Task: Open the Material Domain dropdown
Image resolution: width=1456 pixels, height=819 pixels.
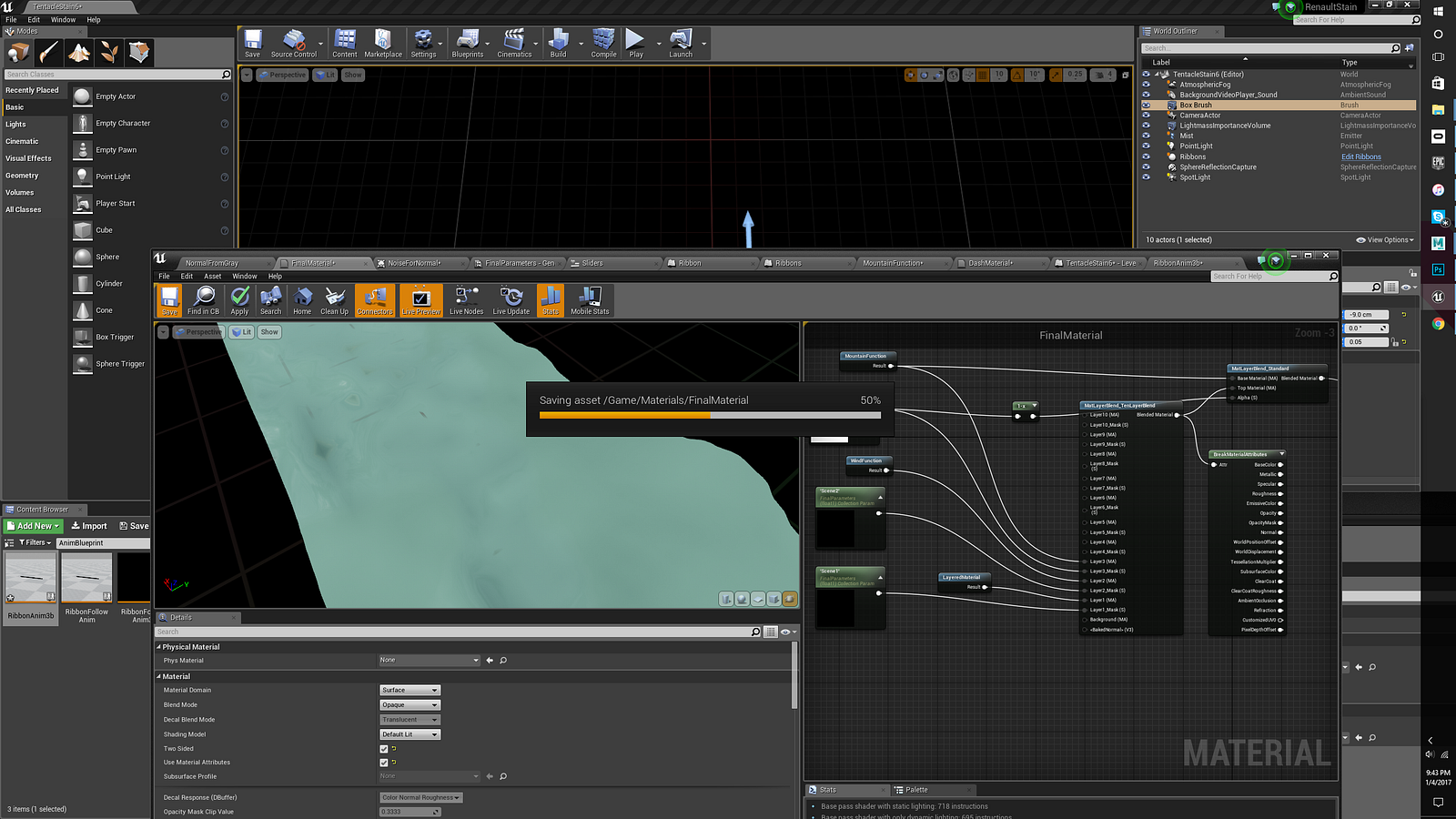Action: click(x=409, y=691)
